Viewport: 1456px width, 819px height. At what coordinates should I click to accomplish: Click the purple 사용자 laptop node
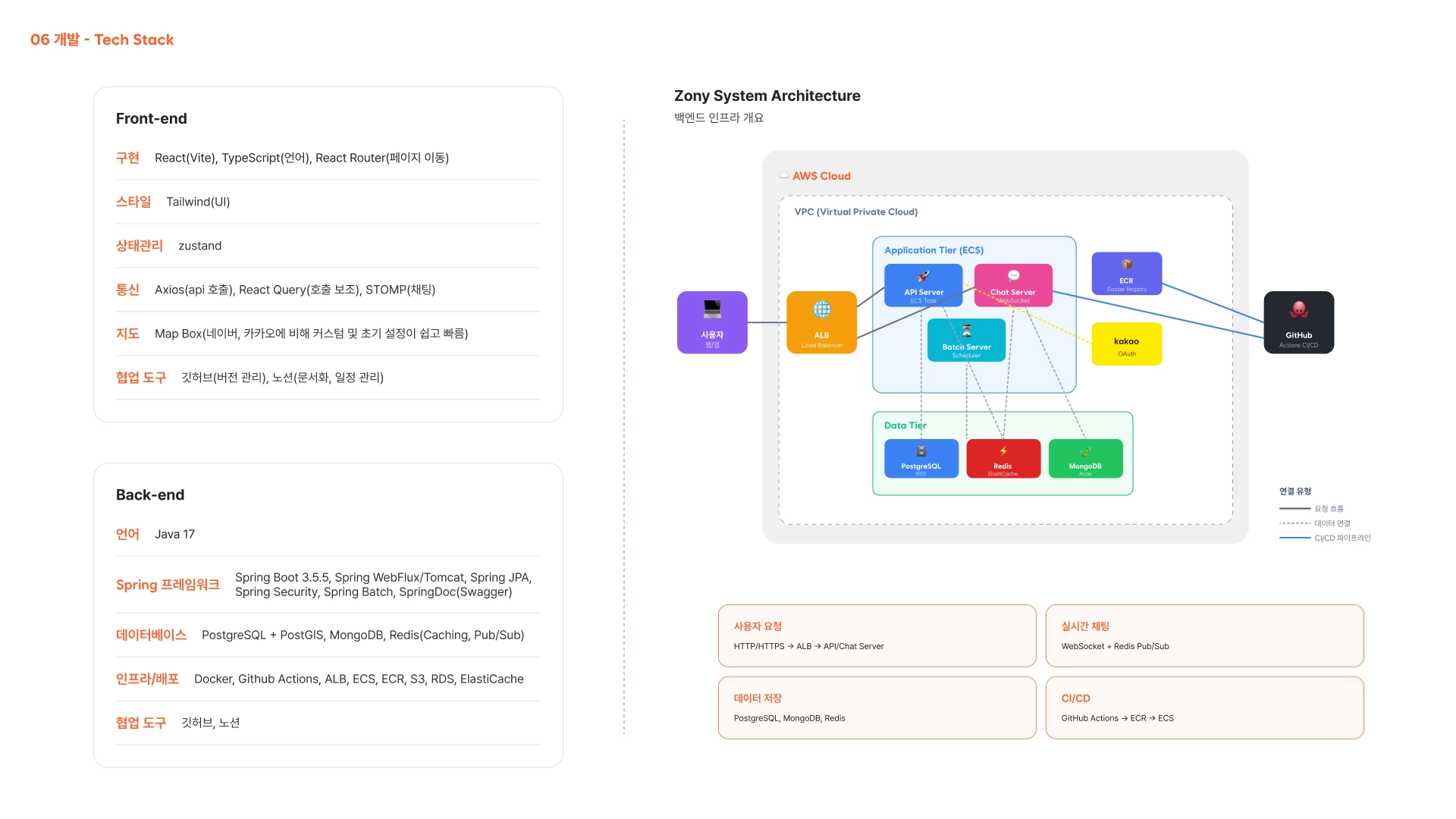(x=712, y=322)
